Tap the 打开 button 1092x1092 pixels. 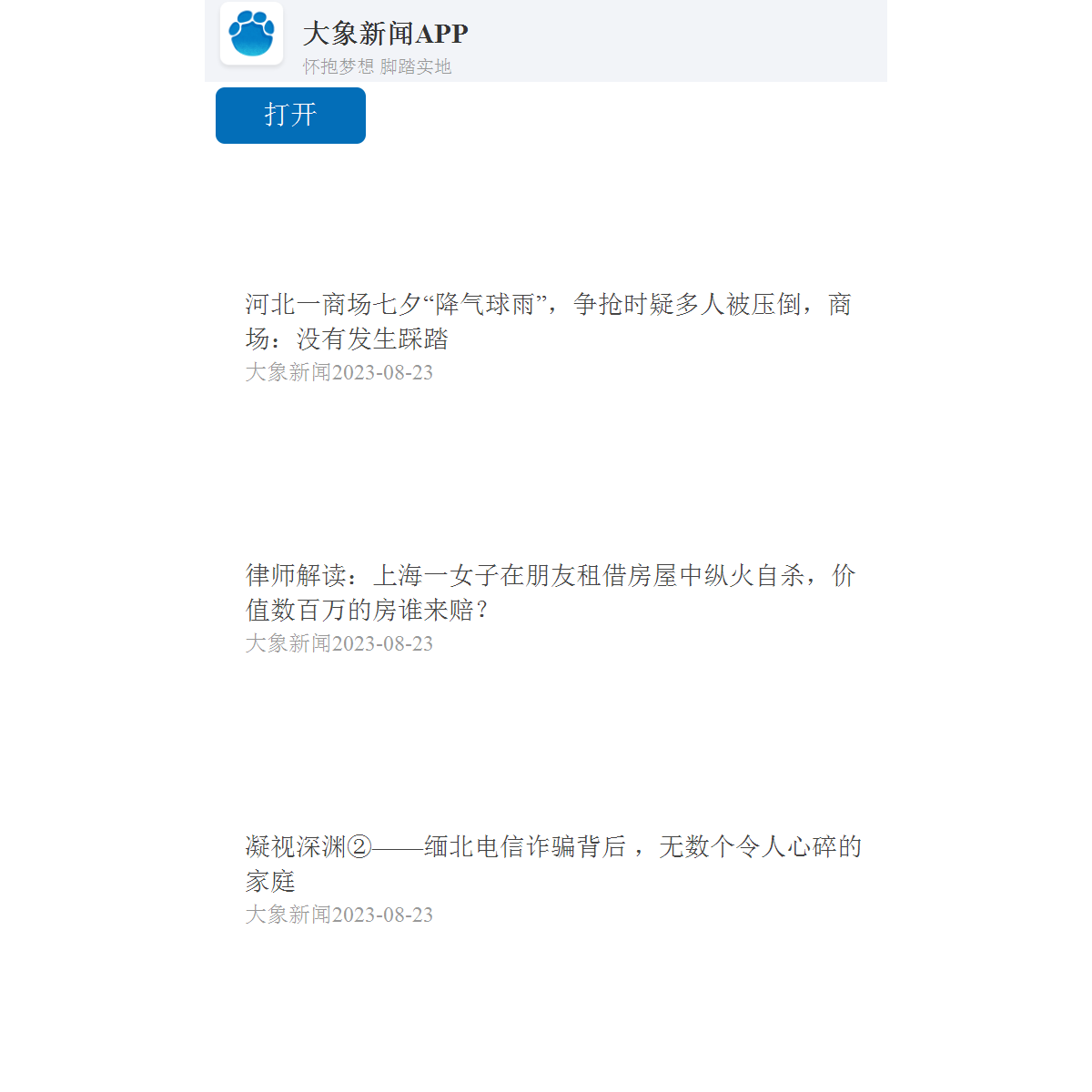click(x=290, y=116)
